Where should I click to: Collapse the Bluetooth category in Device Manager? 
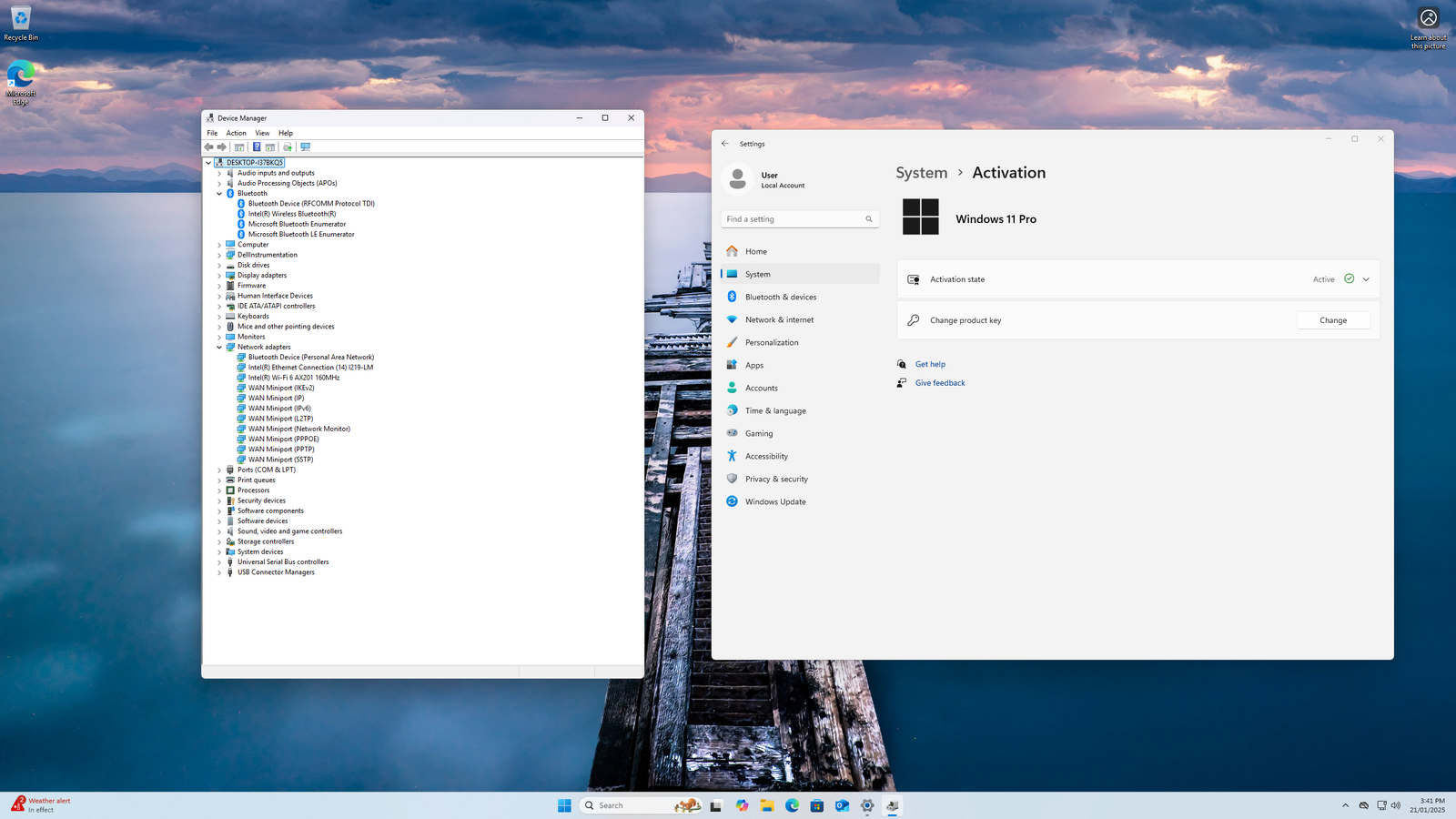pos(219,194)
